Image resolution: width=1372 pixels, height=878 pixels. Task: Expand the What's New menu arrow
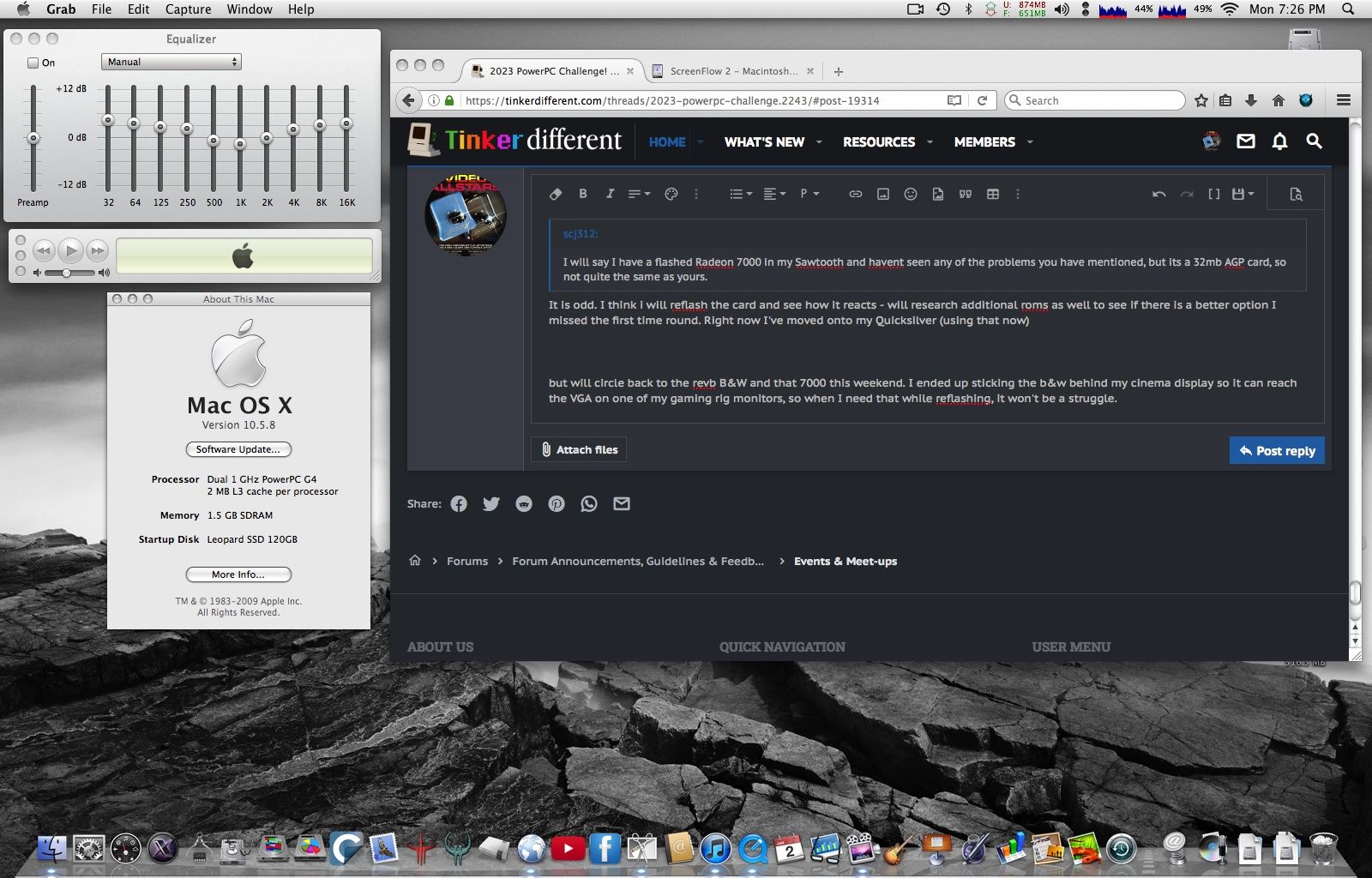819,141
